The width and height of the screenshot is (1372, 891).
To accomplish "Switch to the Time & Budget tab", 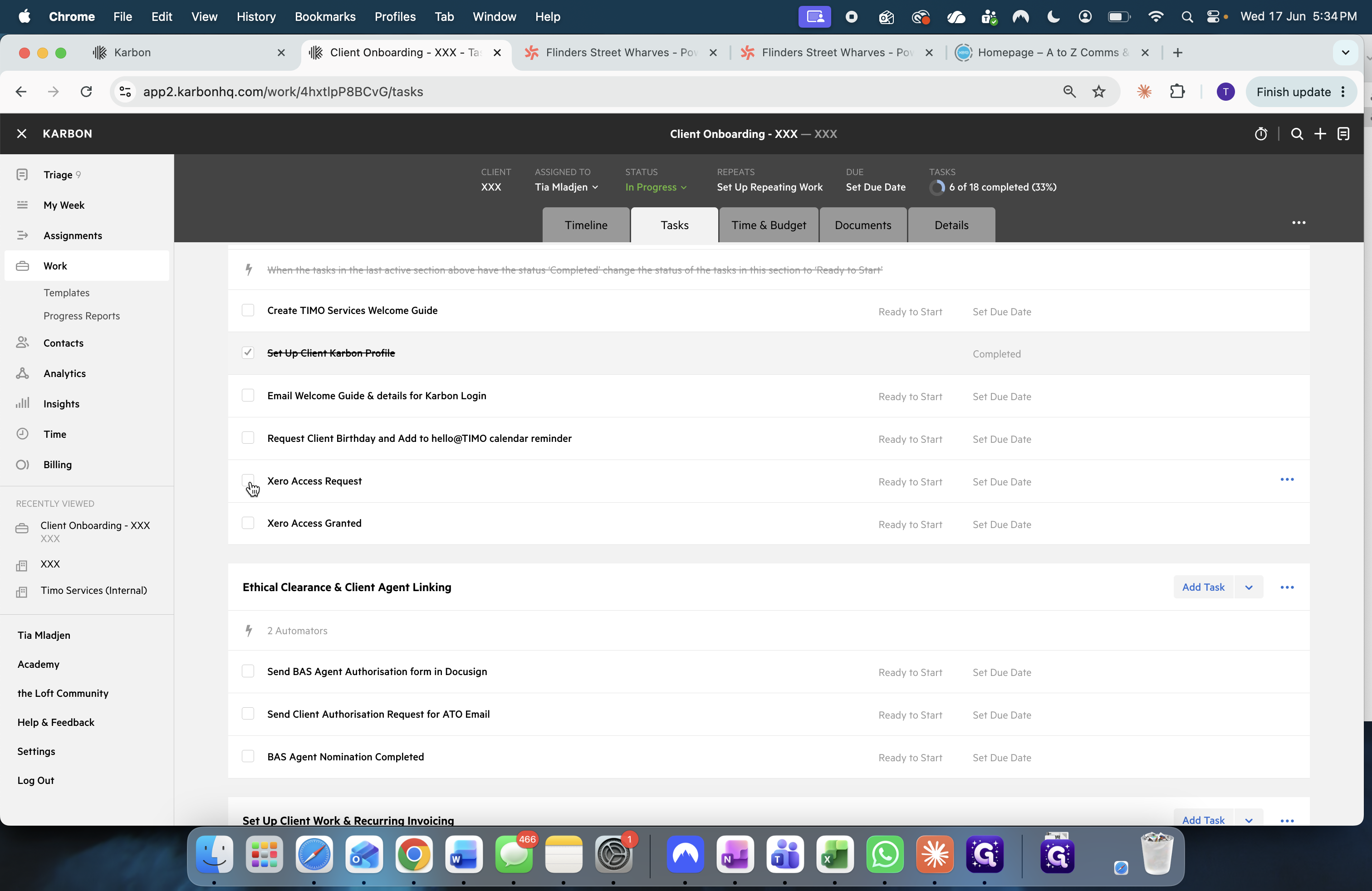I will point(769,225).
